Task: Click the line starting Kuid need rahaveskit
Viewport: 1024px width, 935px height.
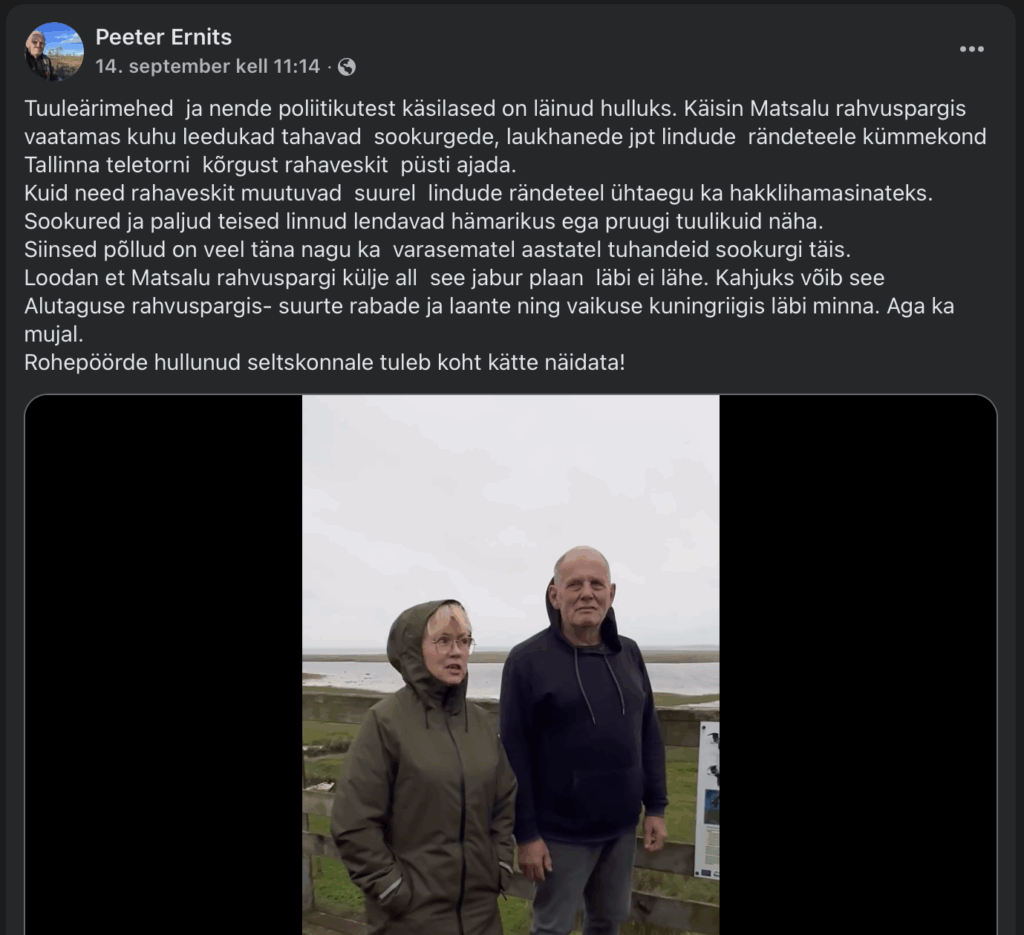Action: [x=479, y=193]
